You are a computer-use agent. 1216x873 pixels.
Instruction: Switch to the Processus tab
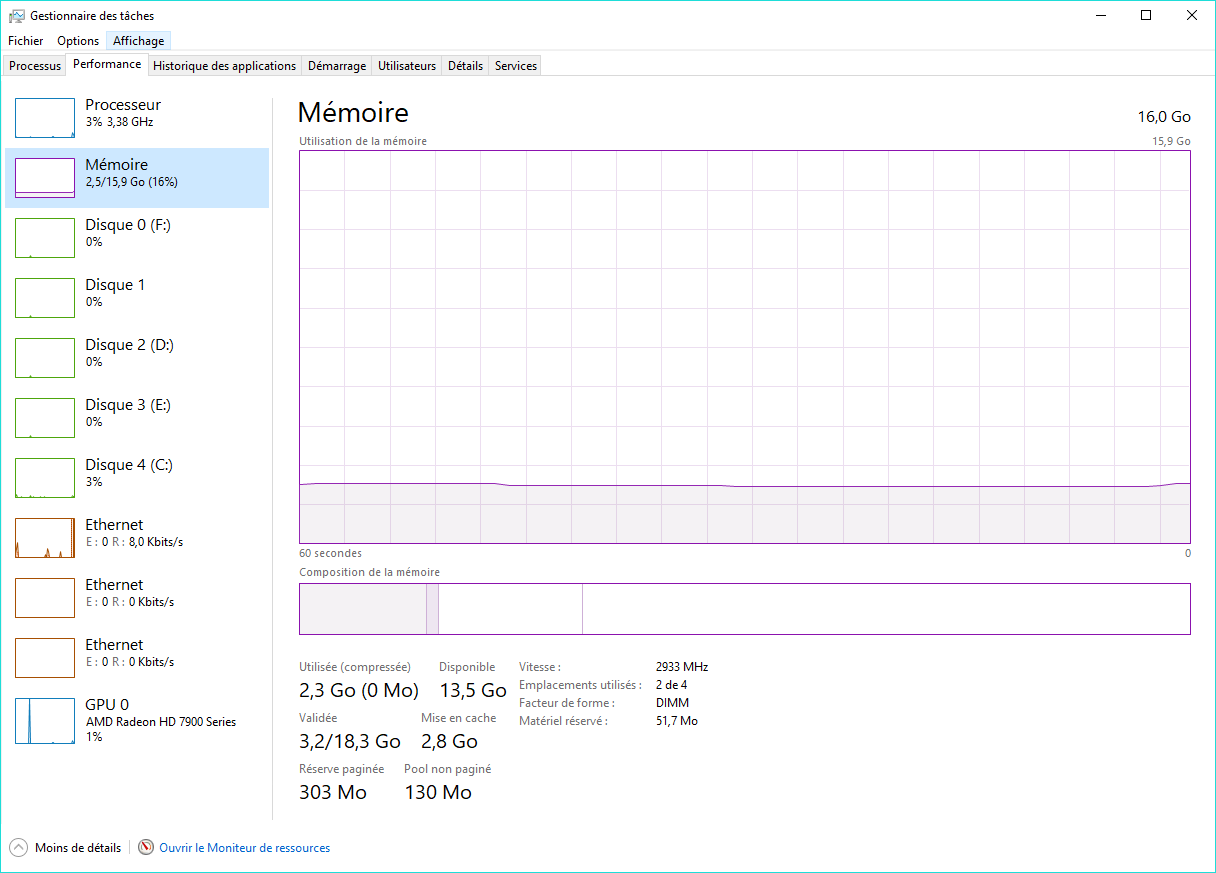(35, 66)
